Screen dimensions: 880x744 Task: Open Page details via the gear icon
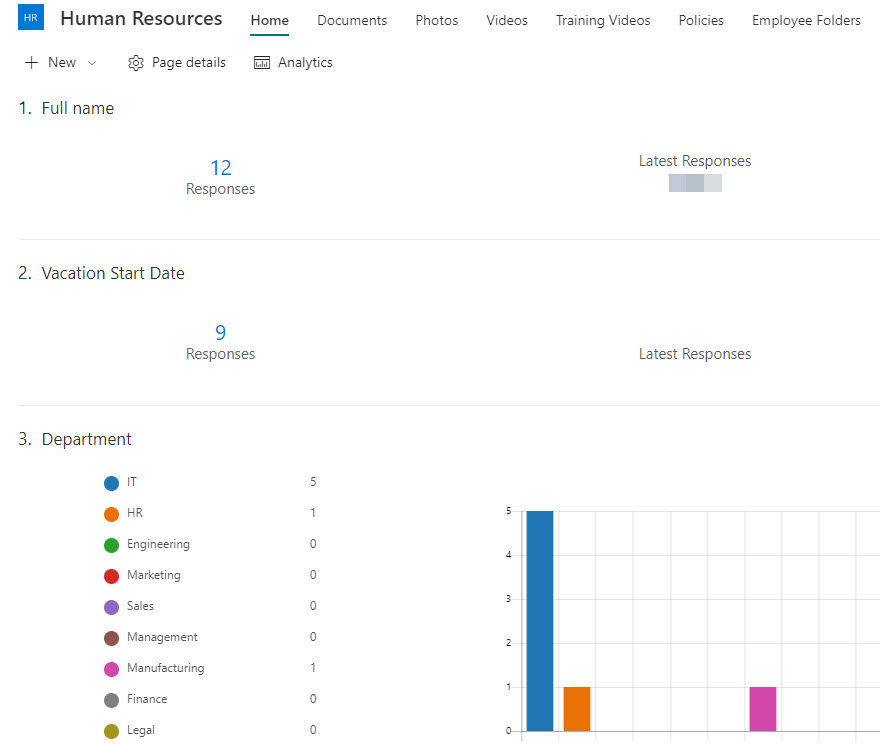(135, 62)
